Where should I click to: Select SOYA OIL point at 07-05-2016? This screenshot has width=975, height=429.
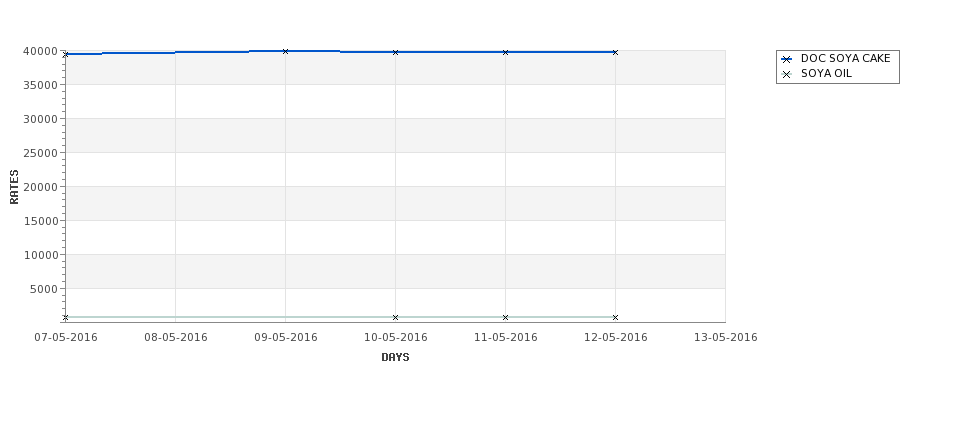pos(65,318)
